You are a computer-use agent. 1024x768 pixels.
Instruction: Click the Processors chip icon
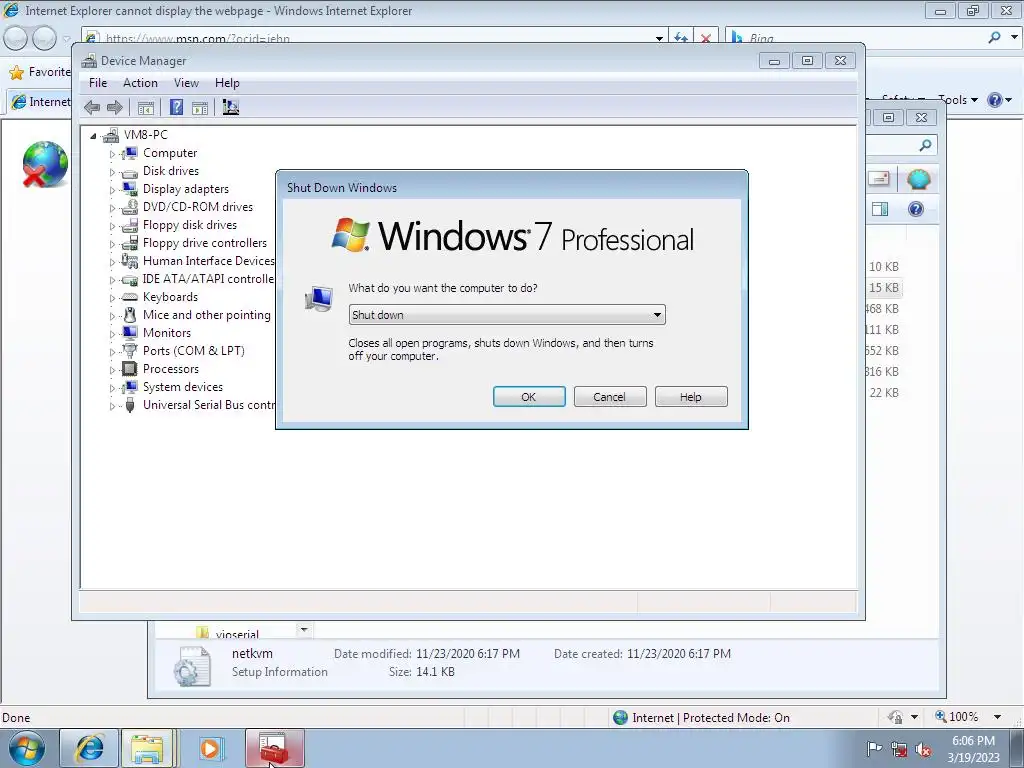129,369
